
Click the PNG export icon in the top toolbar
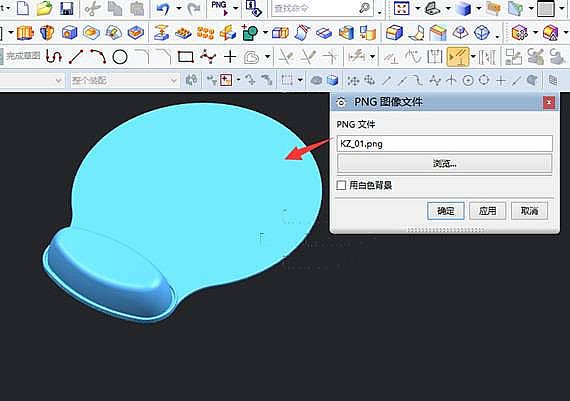tap(219, 8)
